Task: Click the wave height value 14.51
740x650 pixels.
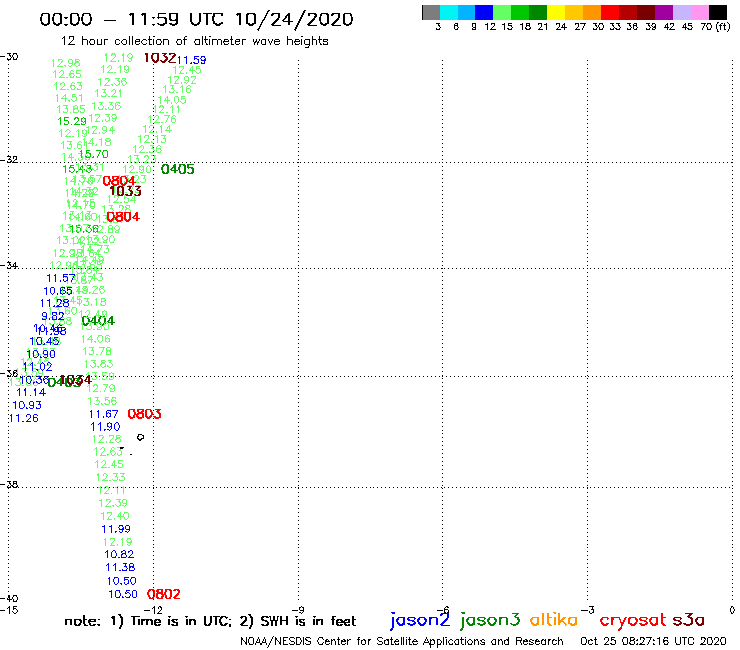Action: pyautogui.click(x=69, y=98)
